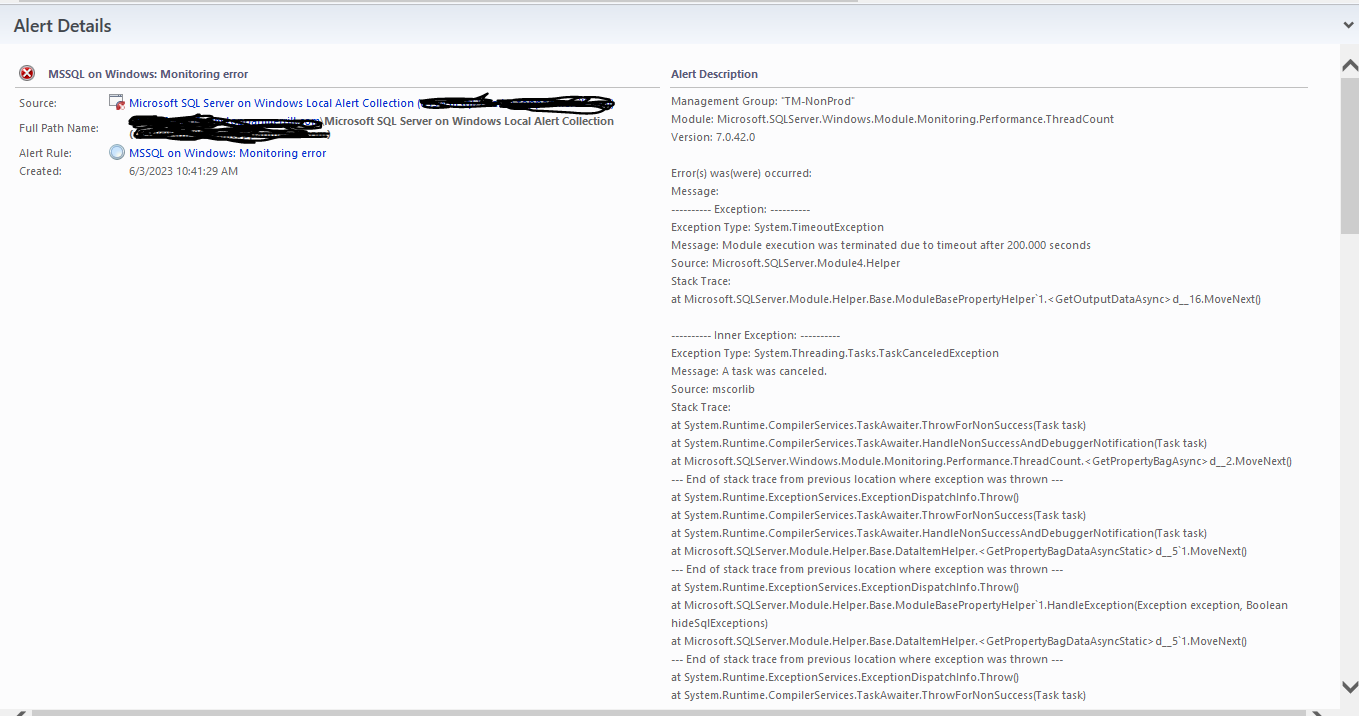Click the 'hideSqlExceptions)' wrapped line
The width and height of the screenshot is (1359, 716).
point(719,623)
